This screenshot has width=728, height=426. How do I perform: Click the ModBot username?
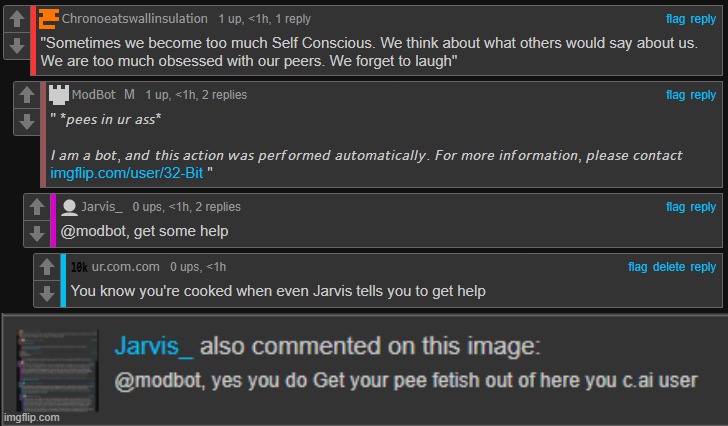click(x=93, y=95)
